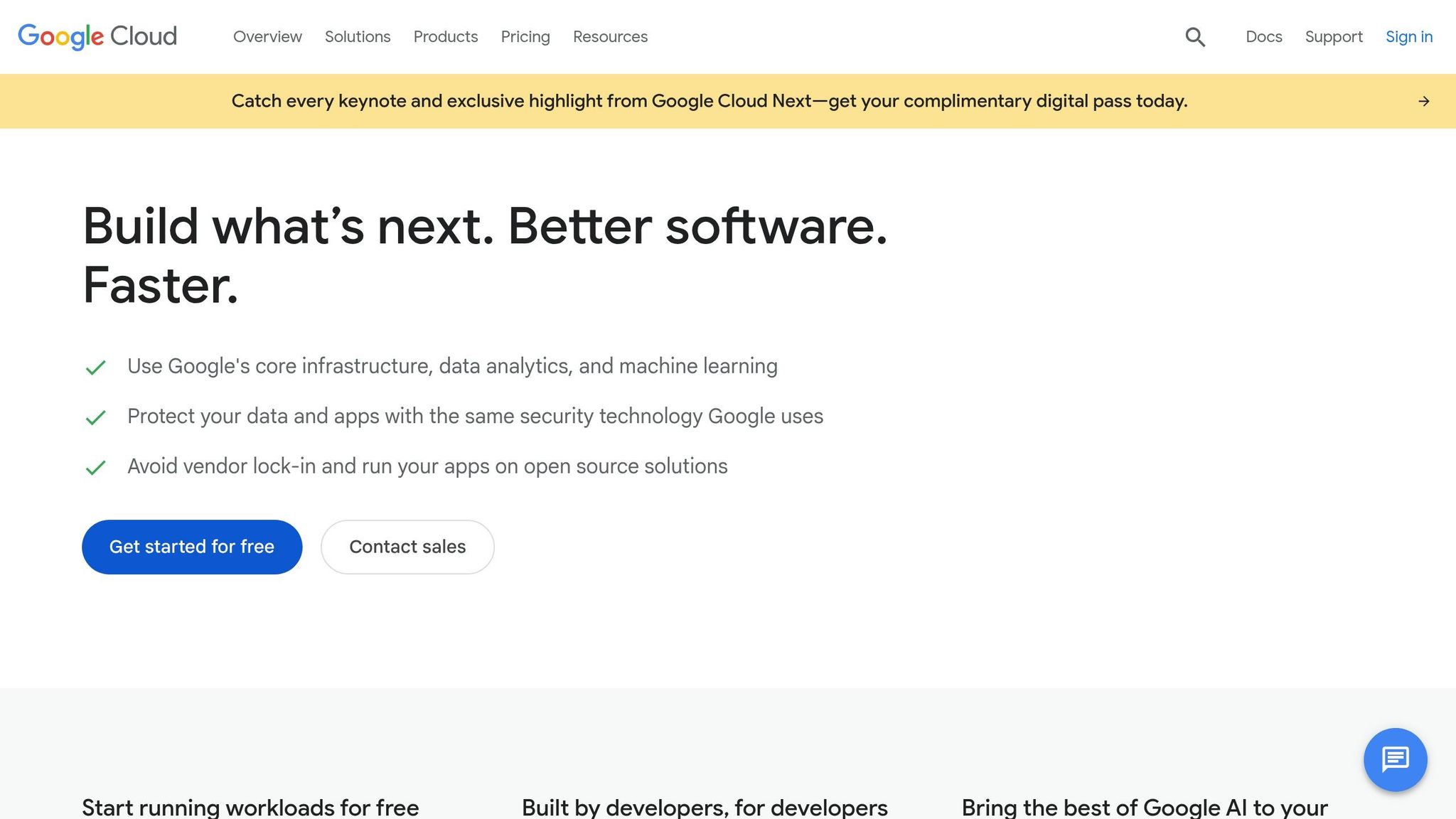Screen dimensions: 1456x819
Task: Open the Support link
Action: click(x=1334, y=37)
